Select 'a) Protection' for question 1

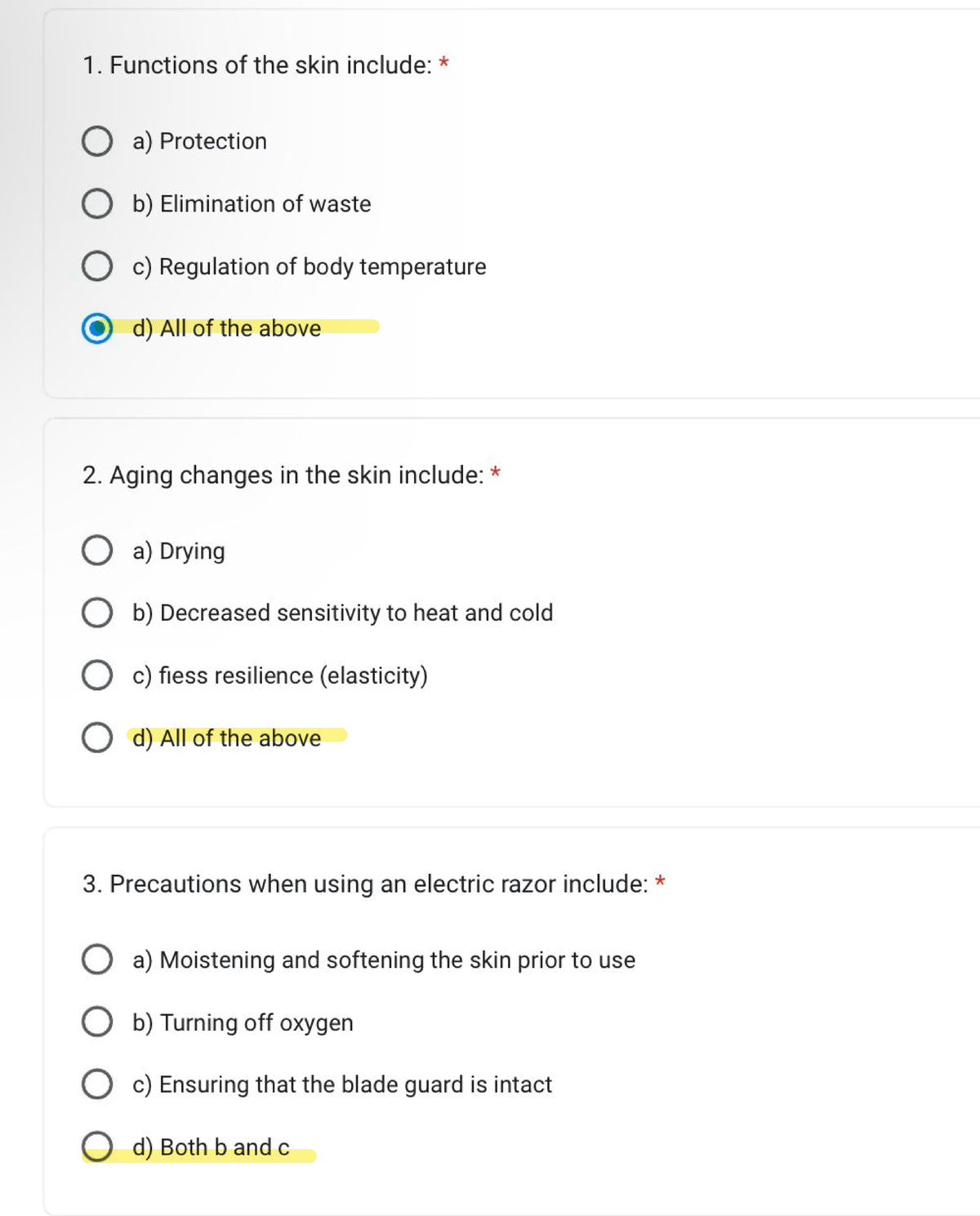(98, 141)
